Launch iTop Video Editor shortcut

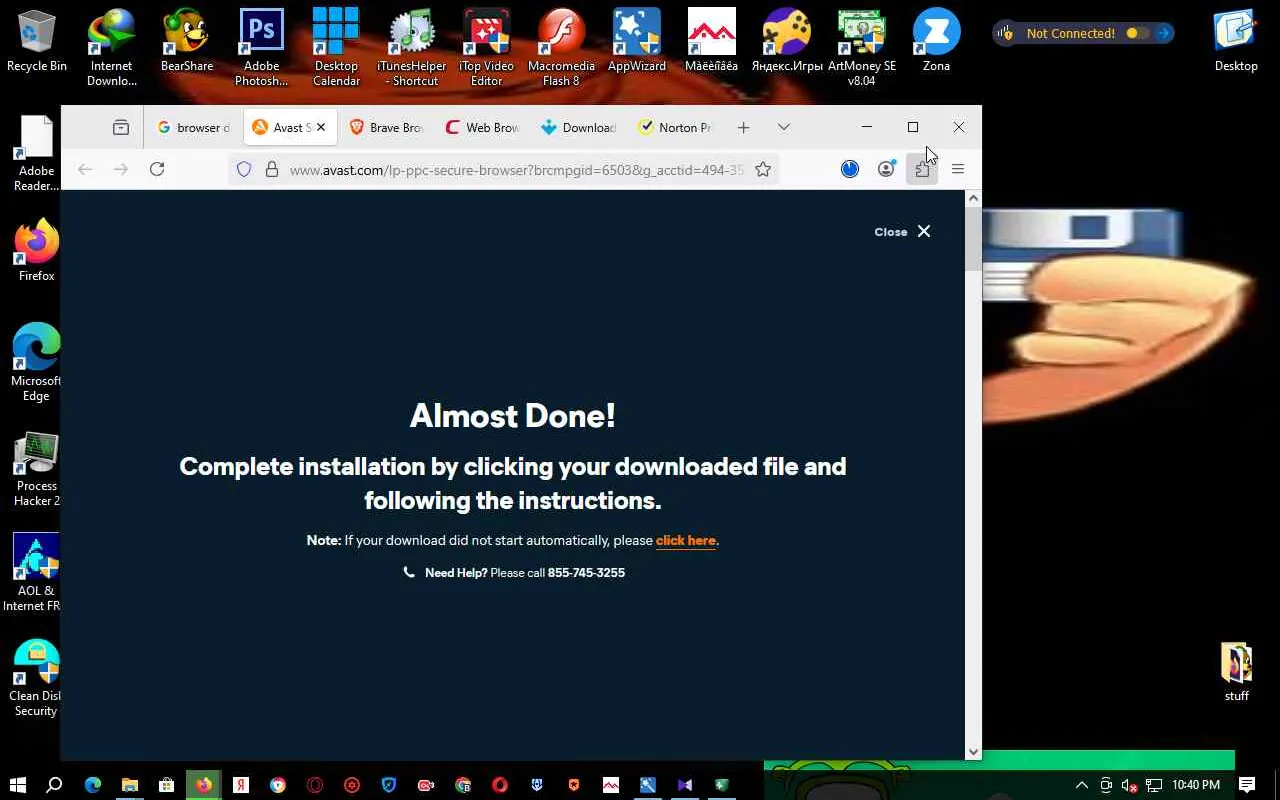point(486,48)
